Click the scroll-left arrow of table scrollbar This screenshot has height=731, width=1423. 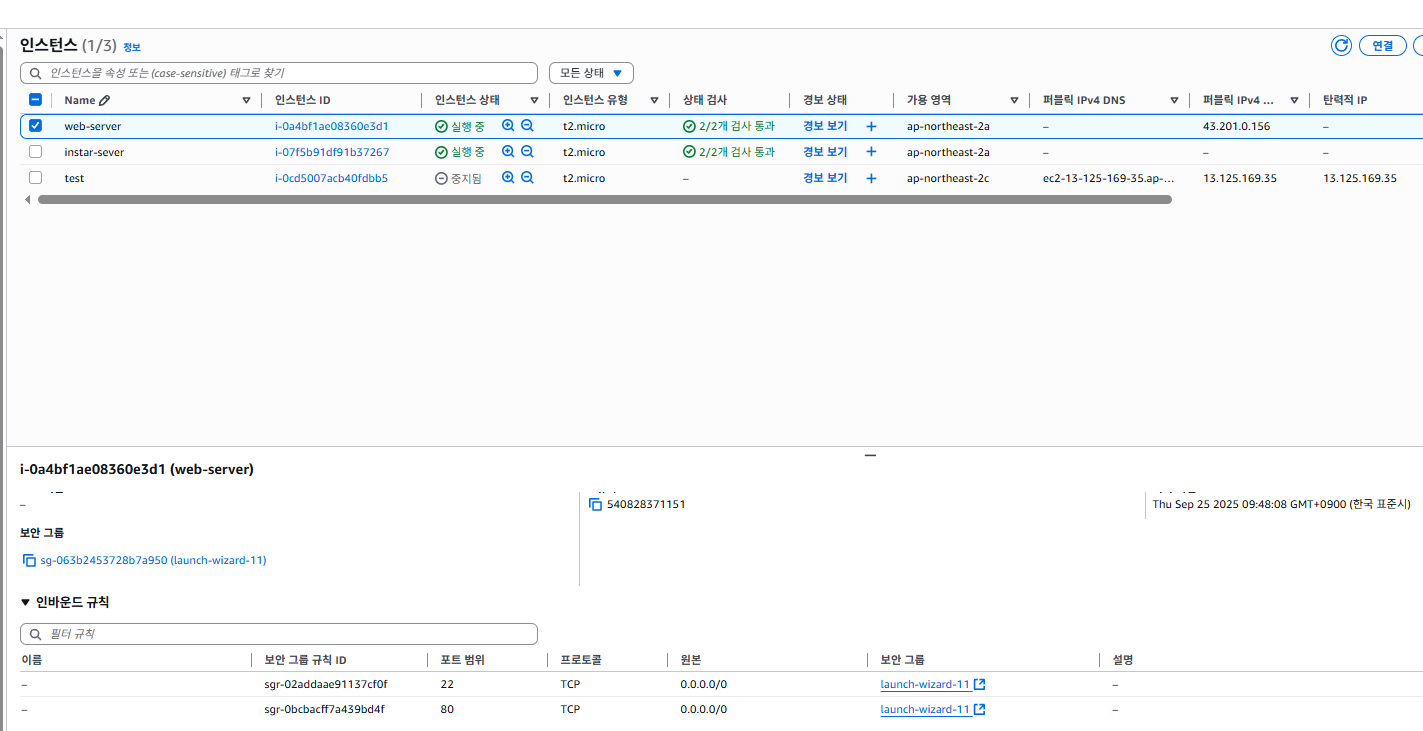tap(27, 199)
